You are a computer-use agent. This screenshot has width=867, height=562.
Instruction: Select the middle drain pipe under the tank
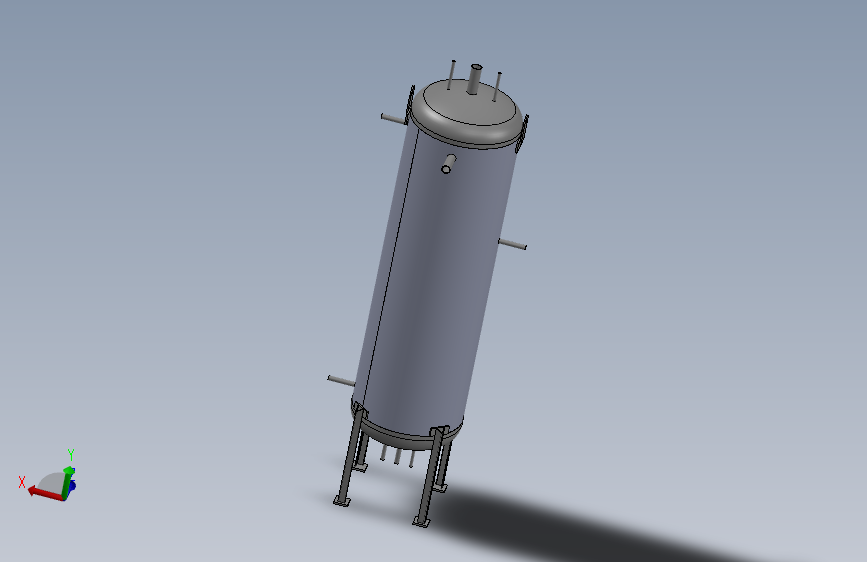(x=397, y=456)
